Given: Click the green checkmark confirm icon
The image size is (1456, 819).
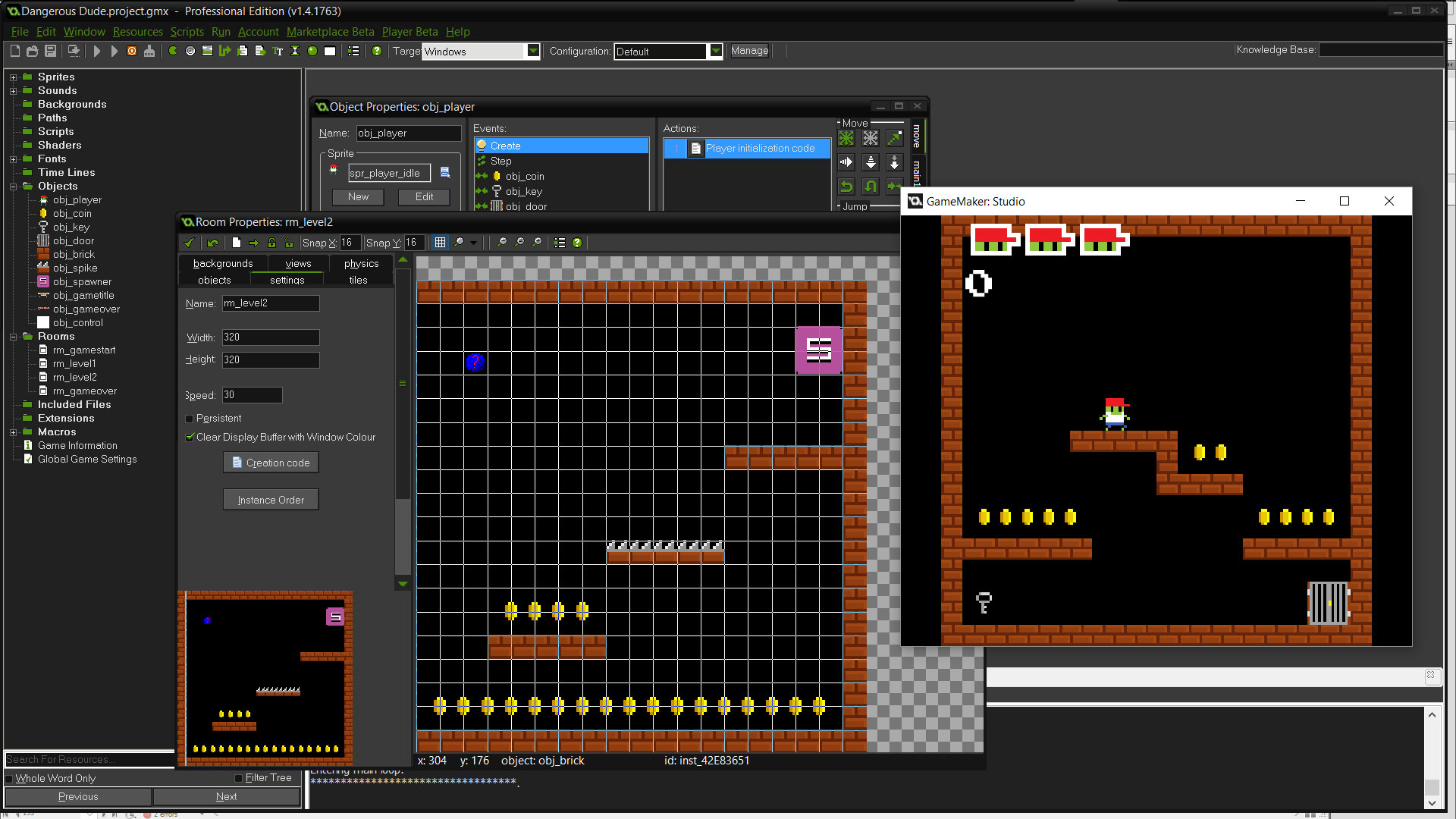Looking at the screenshot, I should pyautogui.click(x=189, y=242).
